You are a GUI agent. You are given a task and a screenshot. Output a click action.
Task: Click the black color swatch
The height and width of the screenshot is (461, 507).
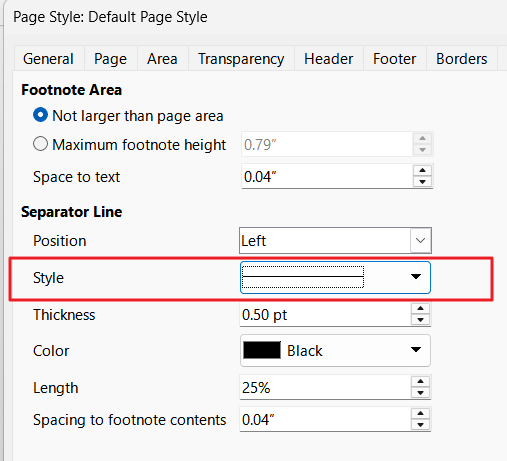[x=262, y=350]
